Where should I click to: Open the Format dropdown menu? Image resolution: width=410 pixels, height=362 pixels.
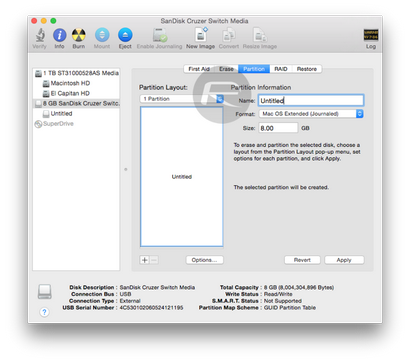point(311,114)
